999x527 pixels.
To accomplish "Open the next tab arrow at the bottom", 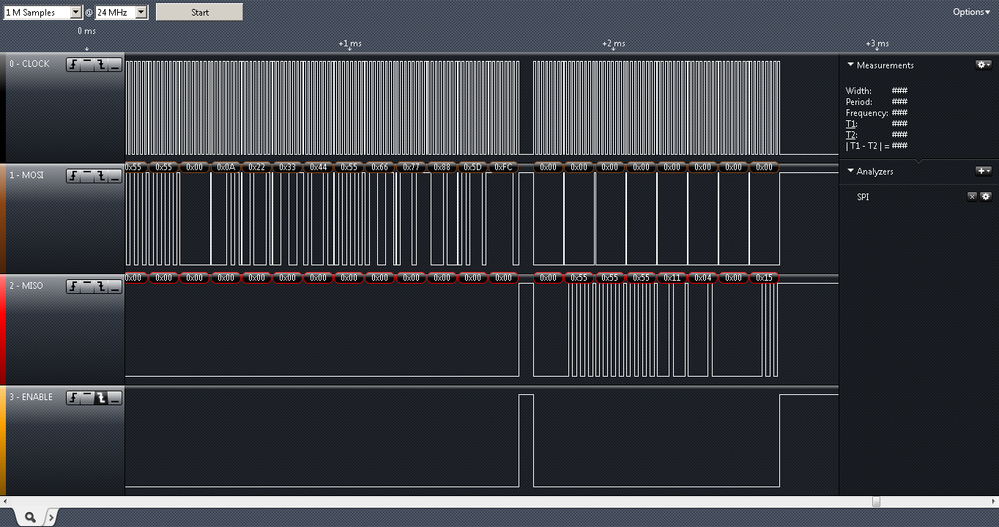I will [x=52, y=517].
